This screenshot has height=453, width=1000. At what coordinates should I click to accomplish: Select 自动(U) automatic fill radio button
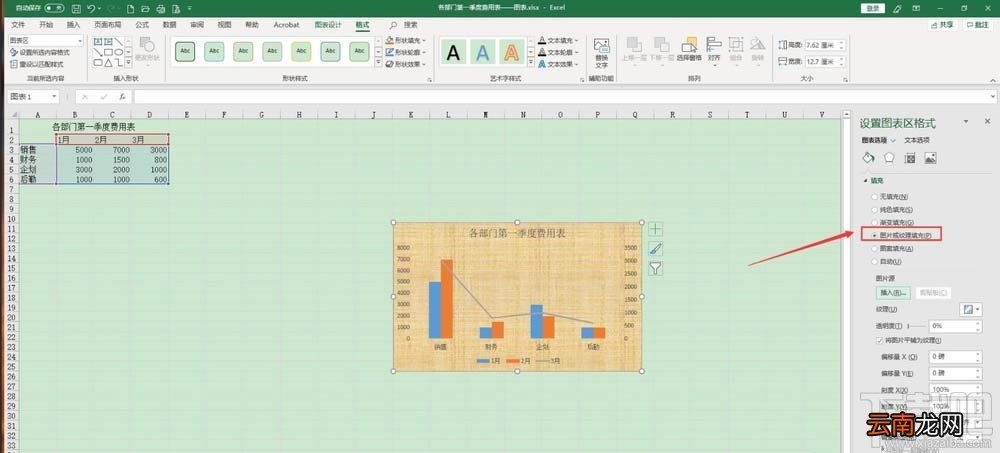874,262
